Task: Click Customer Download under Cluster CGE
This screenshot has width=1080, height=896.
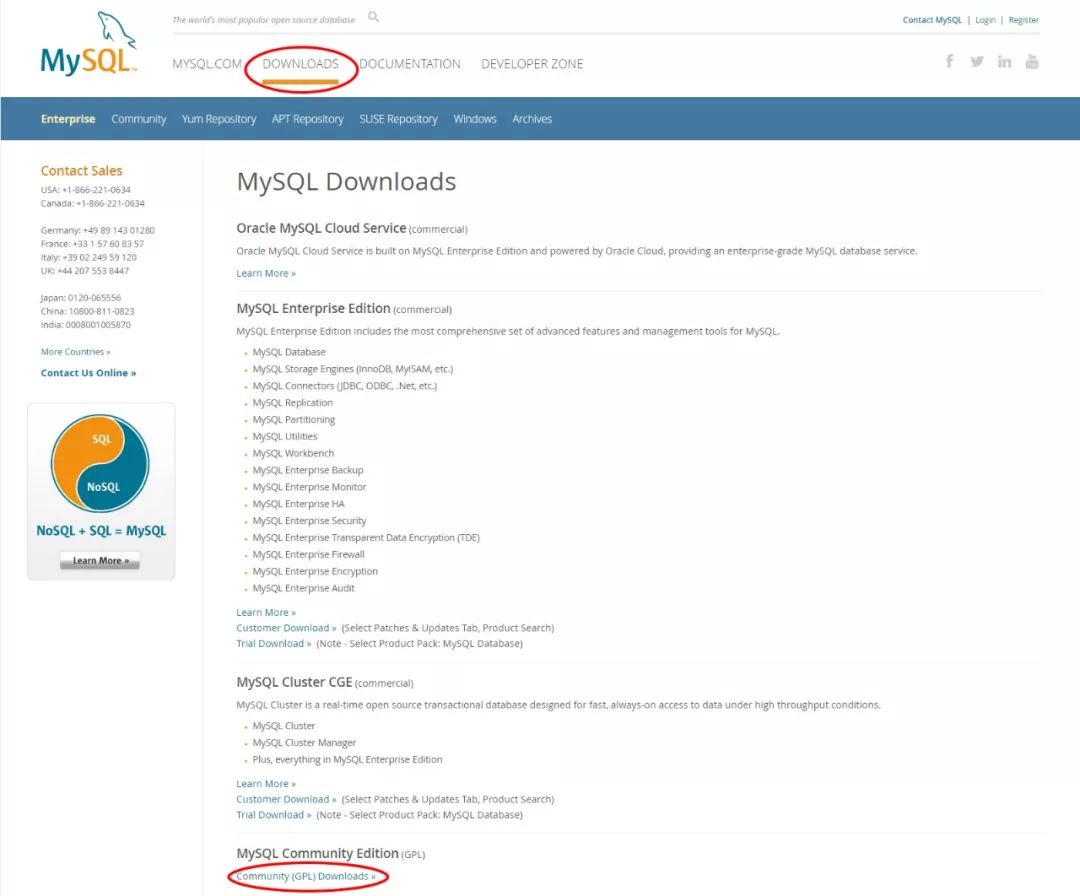Action: pyautogui.click(x=286, y=799)
